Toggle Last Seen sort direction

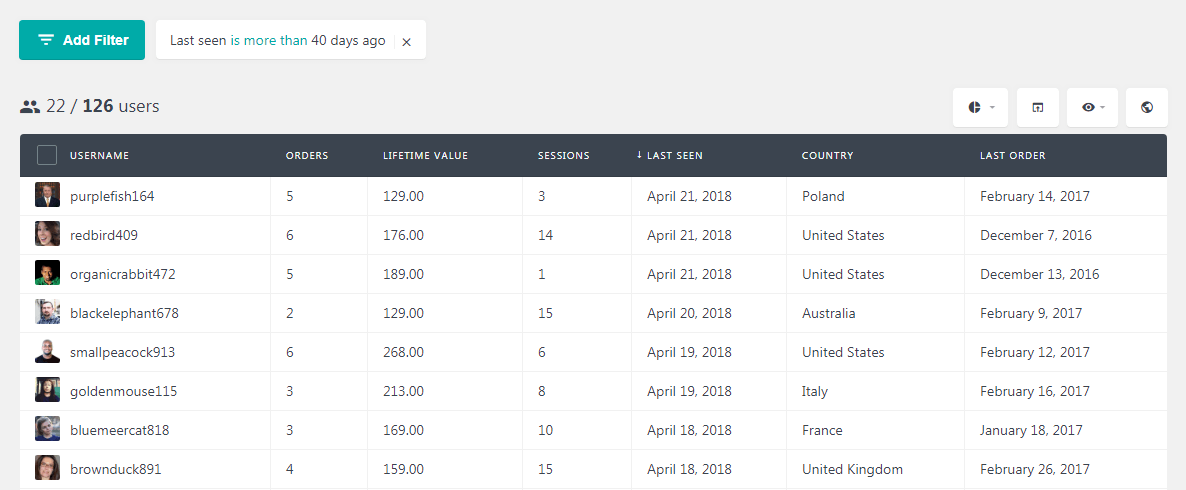[669, 156]
